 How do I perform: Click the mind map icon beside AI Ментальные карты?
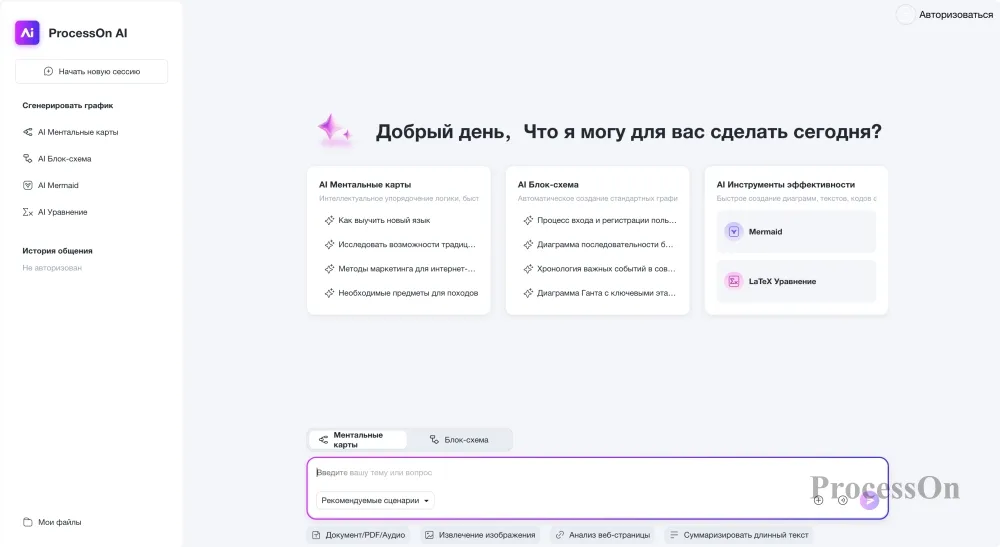27,132
